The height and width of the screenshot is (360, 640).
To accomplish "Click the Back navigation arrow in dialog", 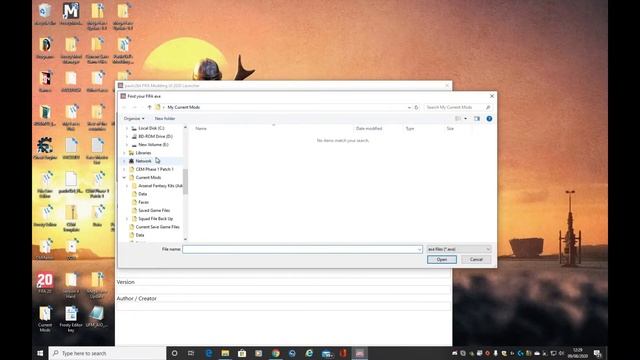I will [x=124, y=107].
